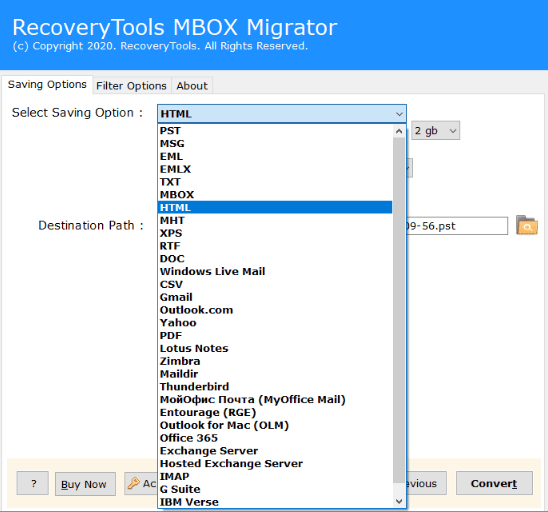Choose Gmail as saving option
548x512 pixels.
click(275, 297)
